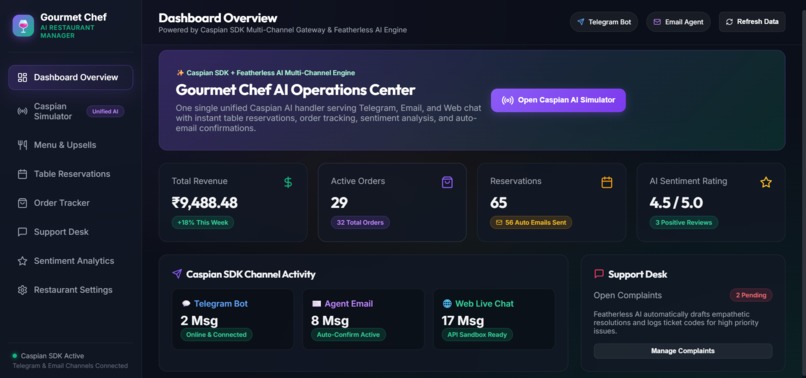Click the envelope icon beside Agent Email

[x=317, y=304]
